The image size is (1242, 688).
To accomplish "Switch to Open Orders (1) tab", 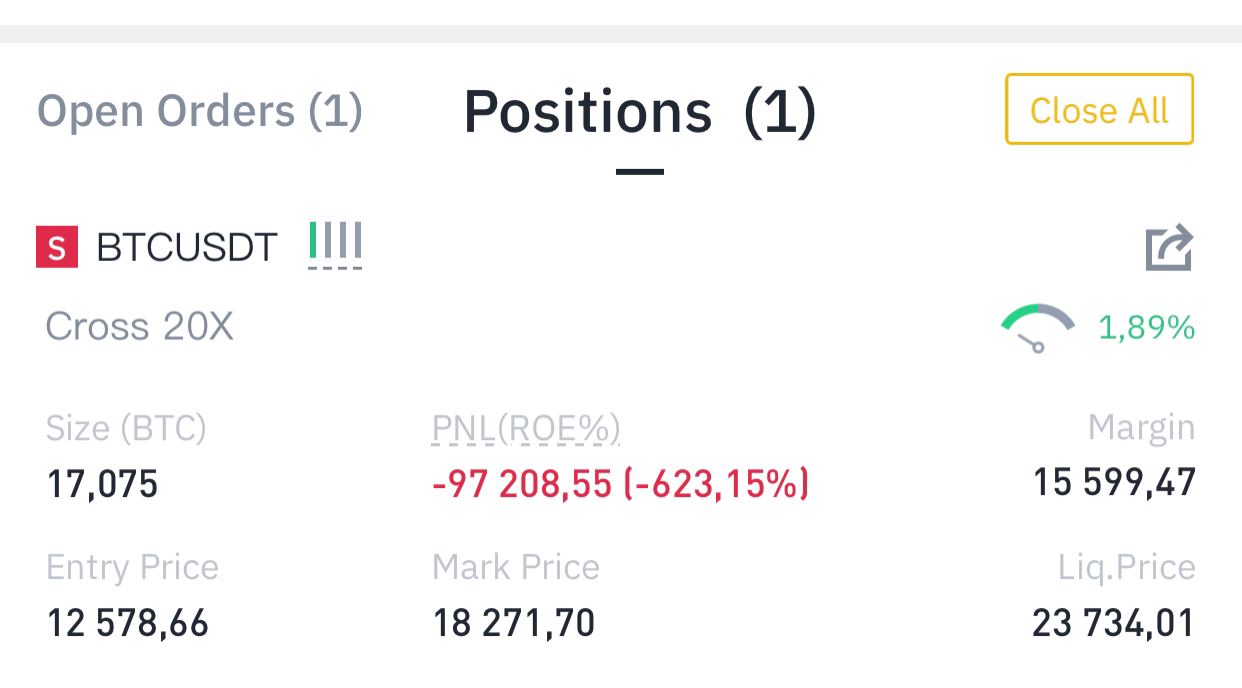I will [x=199, y=111].
